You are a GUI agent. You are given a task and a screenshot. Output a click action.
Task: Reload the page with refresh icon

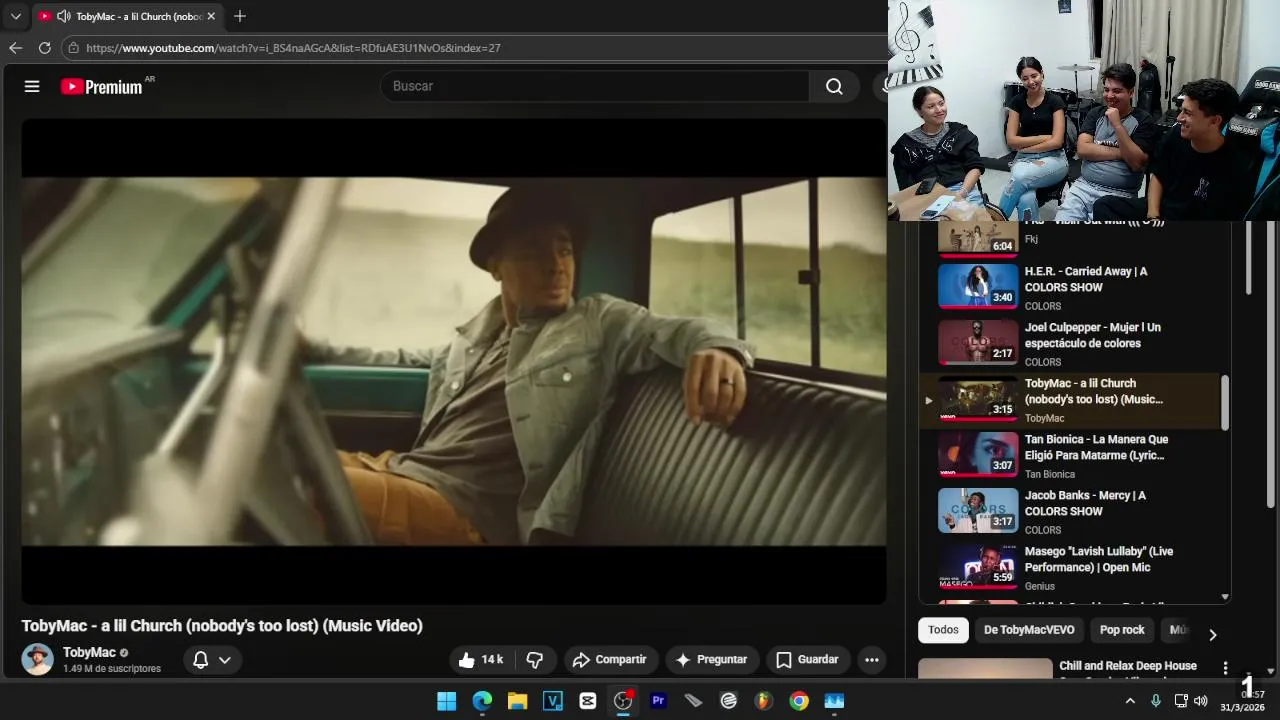(x=45, y=48)
